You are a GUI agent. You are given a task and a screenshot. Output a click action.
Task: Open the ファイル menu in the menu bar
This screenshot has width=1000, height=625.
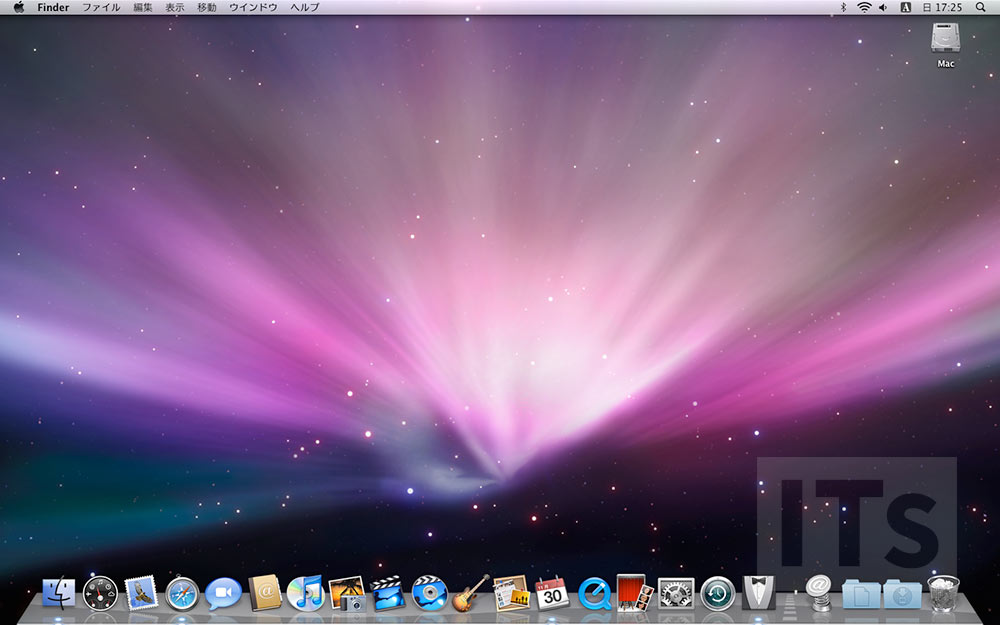(x=101, y=7)
